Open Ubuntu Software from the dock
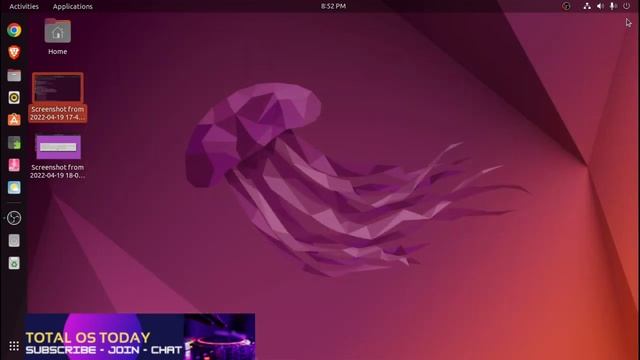Image resolution: width=640 pixels, height=360 pixels. tap(14, 120)
